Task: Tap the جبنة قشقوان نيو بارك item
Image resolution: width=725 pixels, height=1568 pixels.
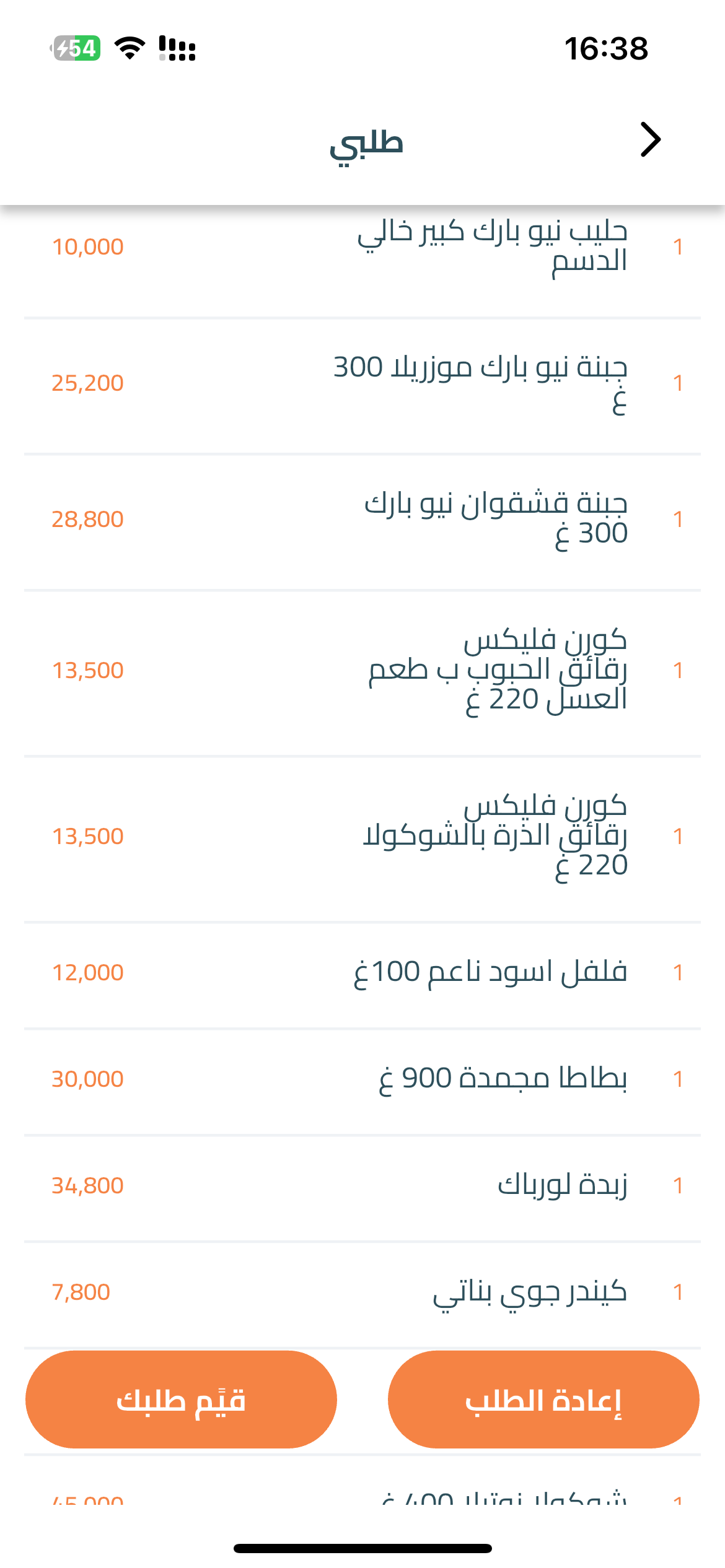Action: click(x=496, y=518)
